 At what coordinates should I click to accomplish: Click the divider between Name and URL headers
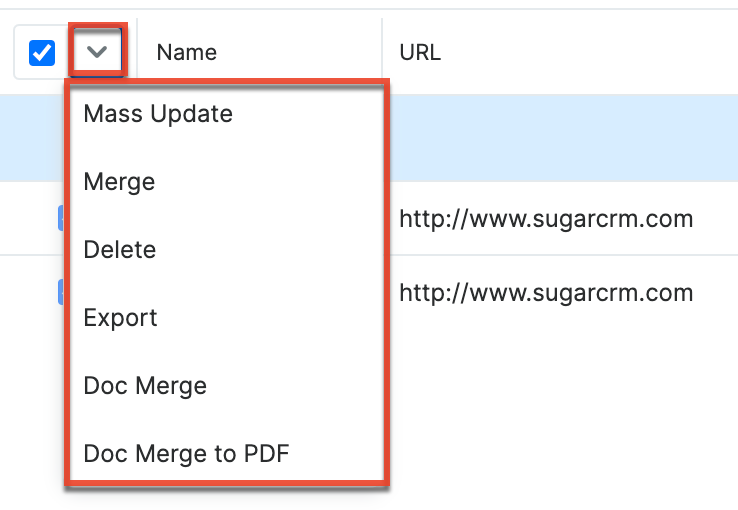point(382,52)
